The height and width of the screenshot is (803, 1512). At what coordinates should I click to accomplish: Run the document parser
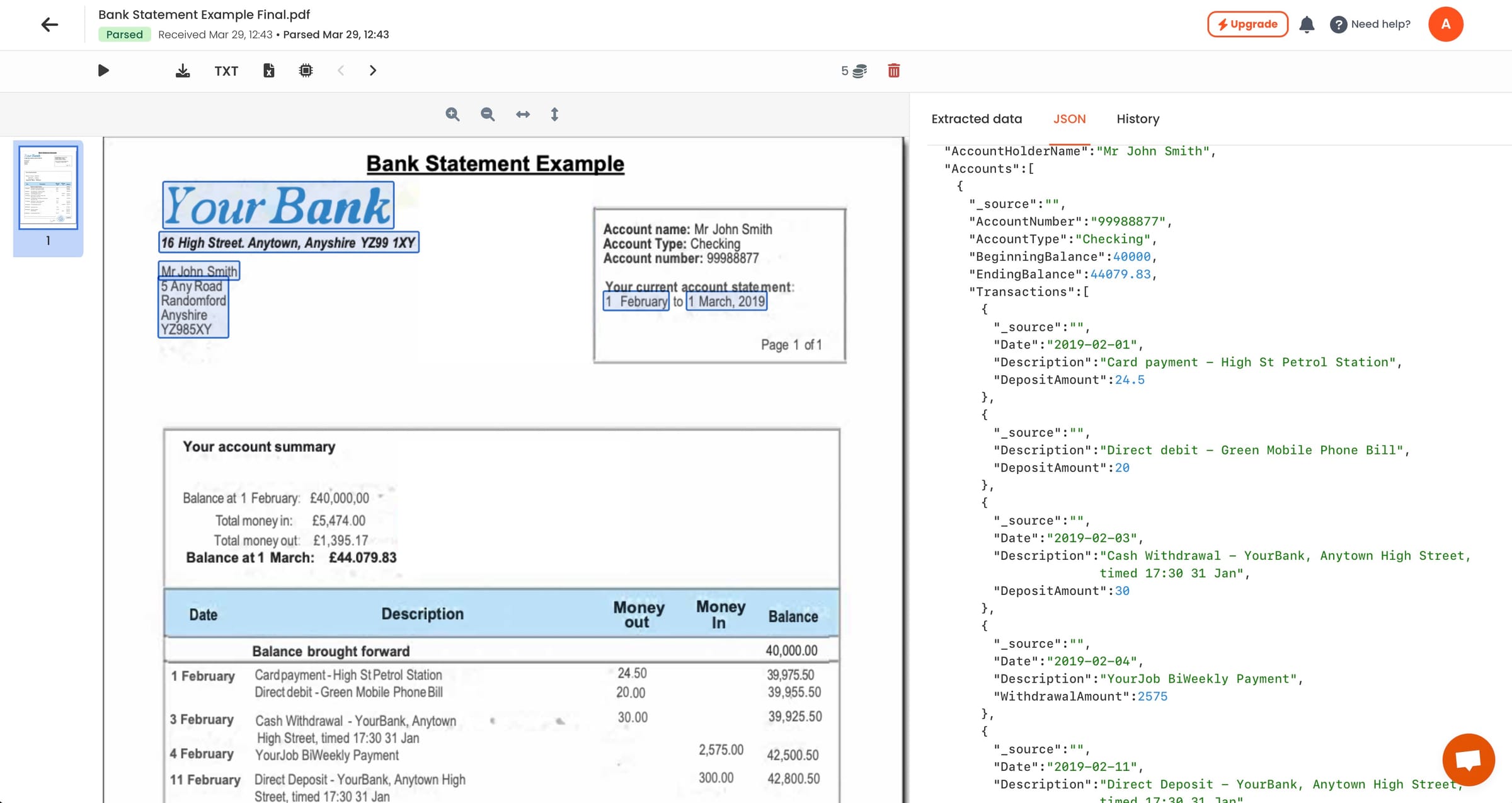[103, 71]
